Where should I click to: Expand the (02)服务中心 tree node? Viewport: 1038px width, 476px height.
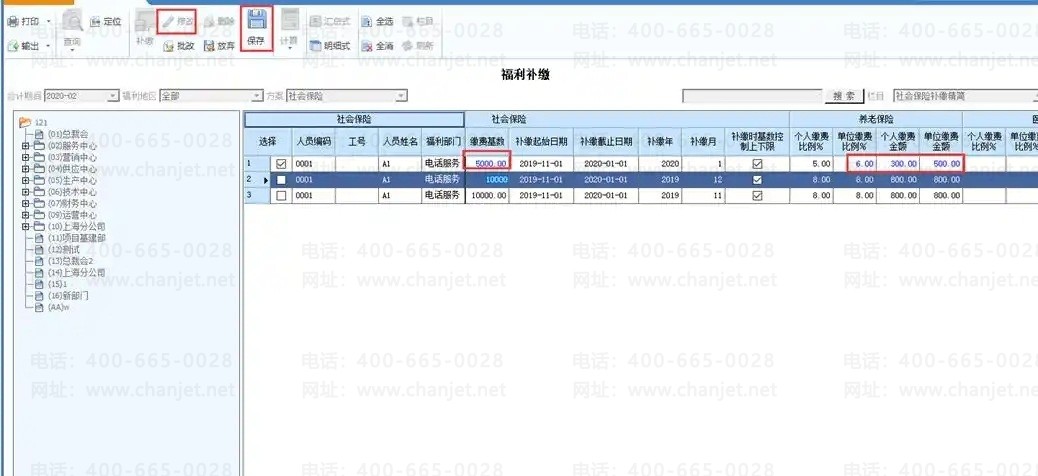pos(25,145)
